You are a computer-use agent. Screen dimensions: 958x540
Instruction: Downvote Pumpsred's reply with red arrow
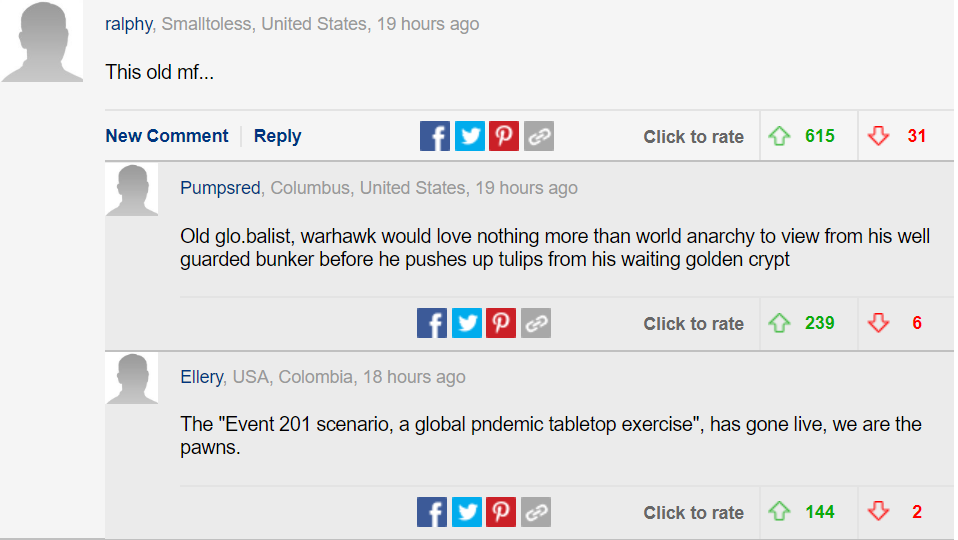[x=879, y=323]
